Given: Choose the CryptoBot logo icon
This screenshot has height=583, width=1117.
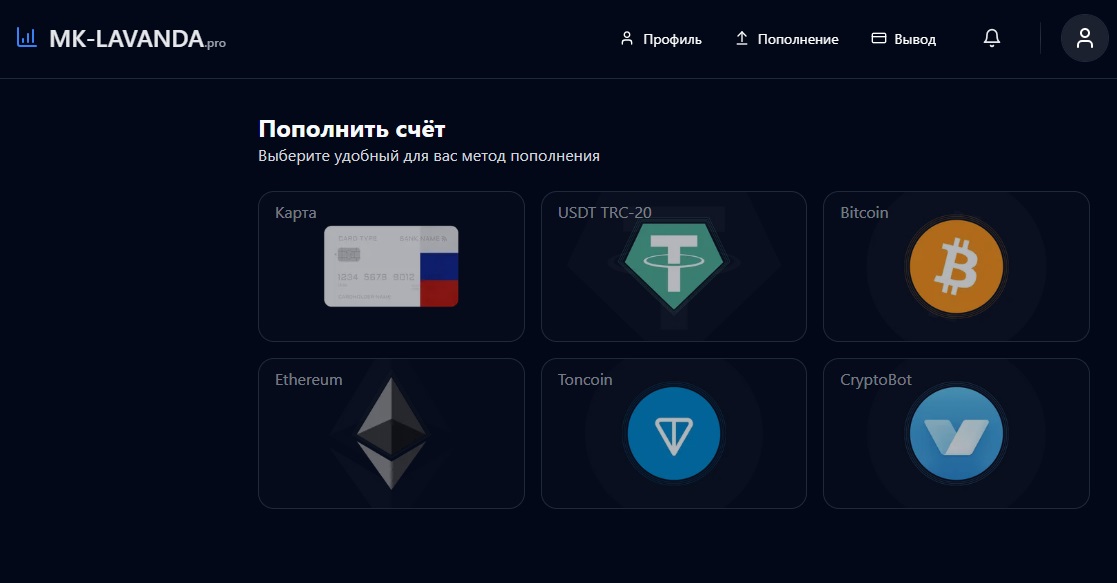Looking at the screenshot, I should (956, 433).
